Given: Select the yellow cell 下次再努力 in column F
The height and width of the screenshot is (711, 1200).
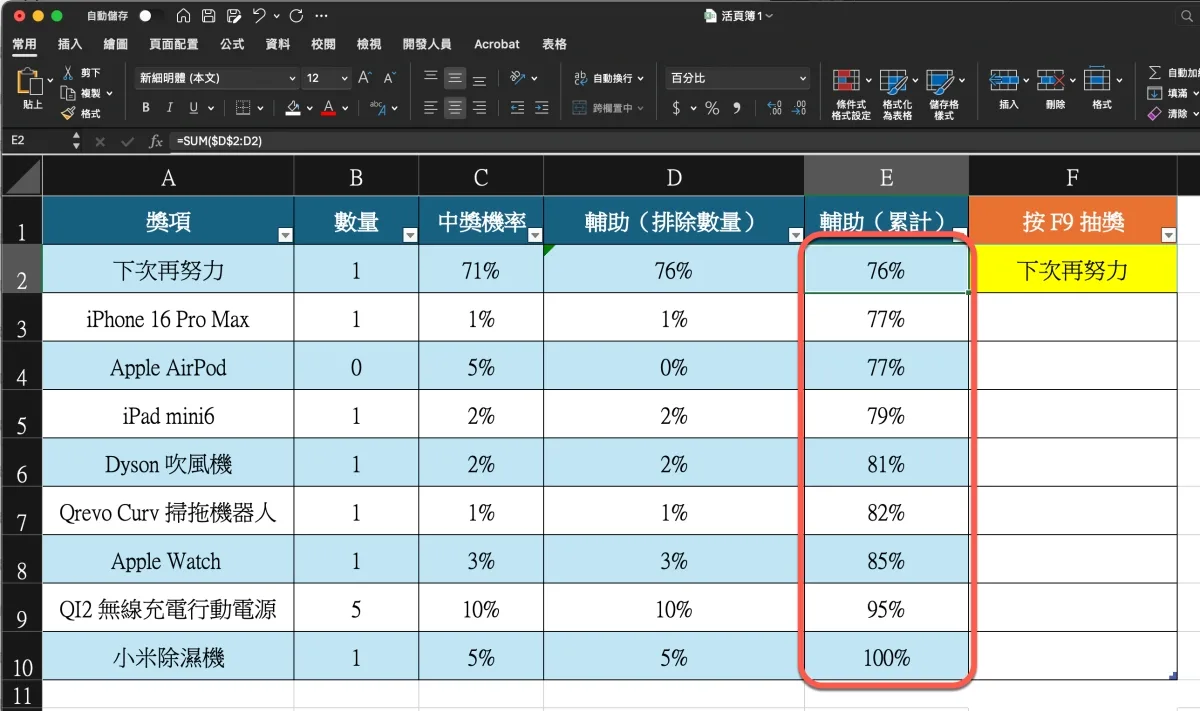Looking at the screenshot, I should (1072, 270).
